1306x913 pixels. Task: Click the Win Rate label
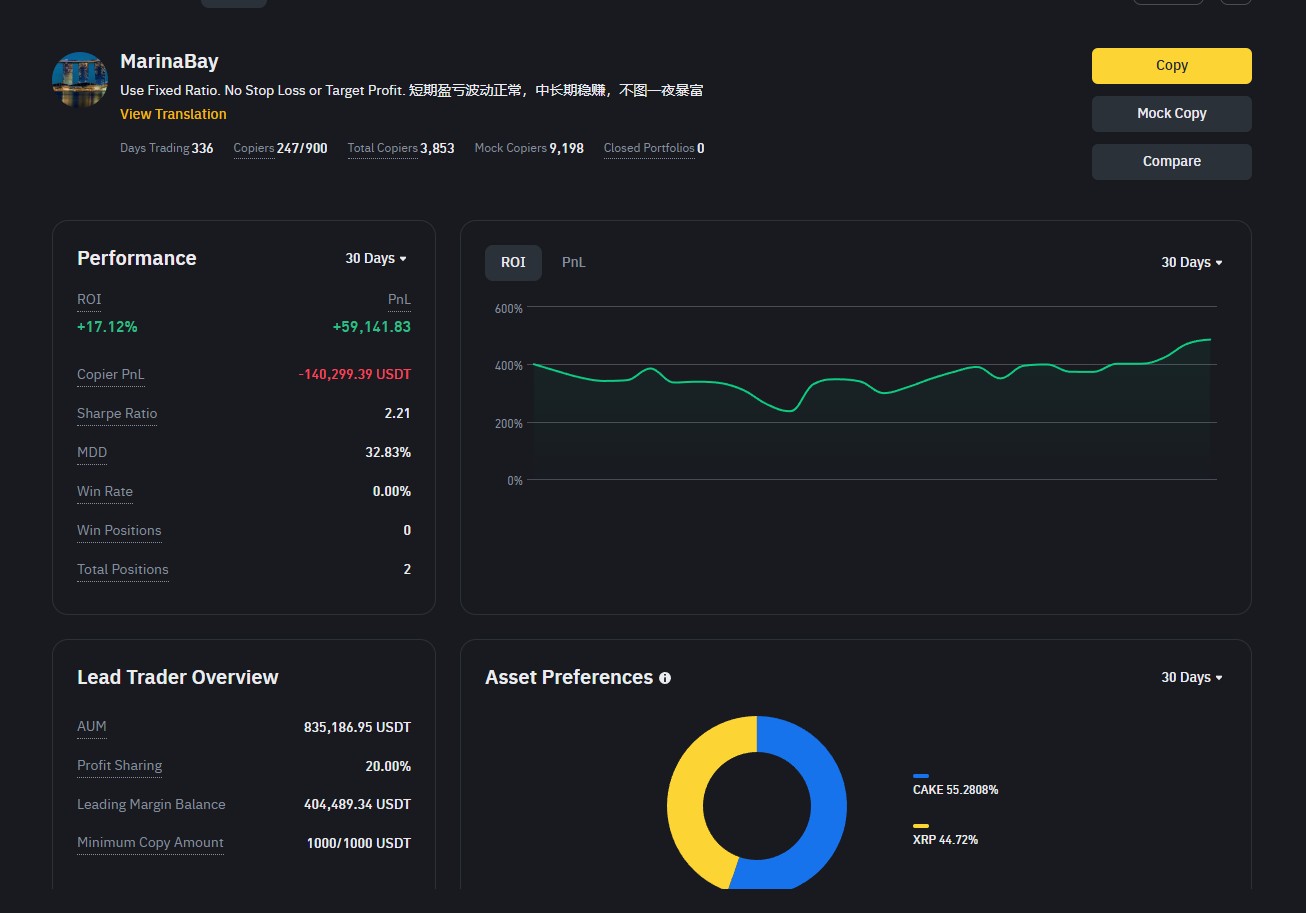click(x=105, y=492)
